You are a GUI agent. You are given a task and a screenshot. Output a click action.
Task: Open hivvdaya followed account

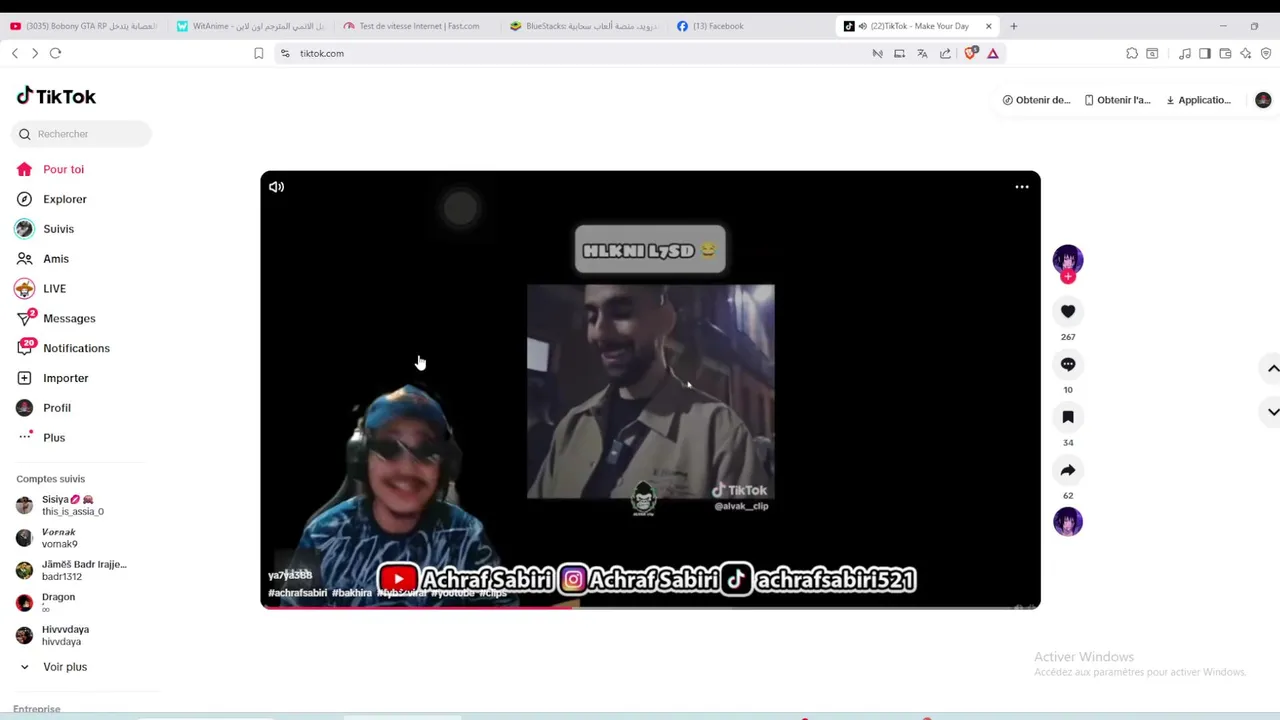[x=65, y=635]
